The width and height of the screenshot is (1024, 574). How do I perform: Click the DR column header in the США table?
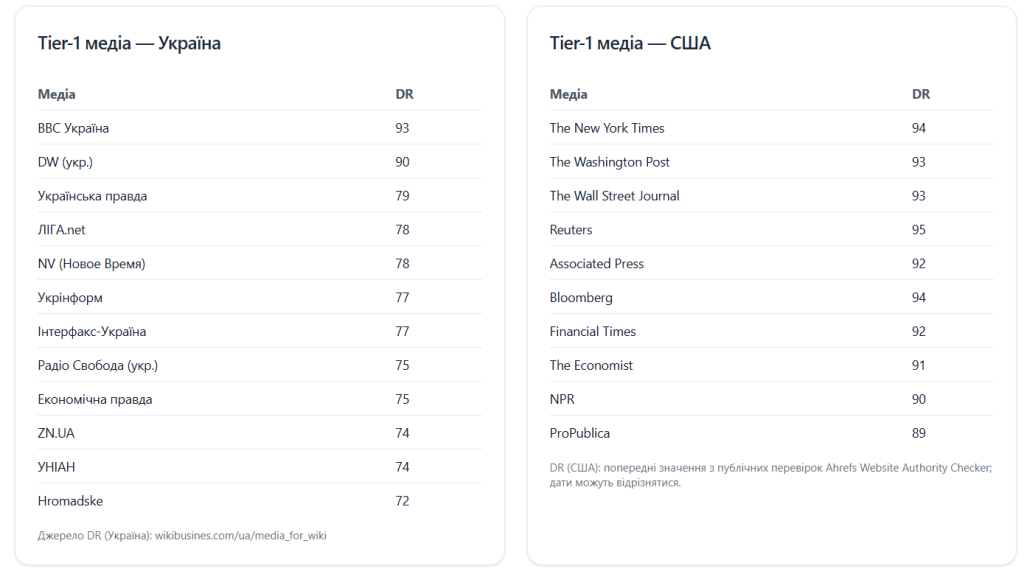tap(921, 94)
